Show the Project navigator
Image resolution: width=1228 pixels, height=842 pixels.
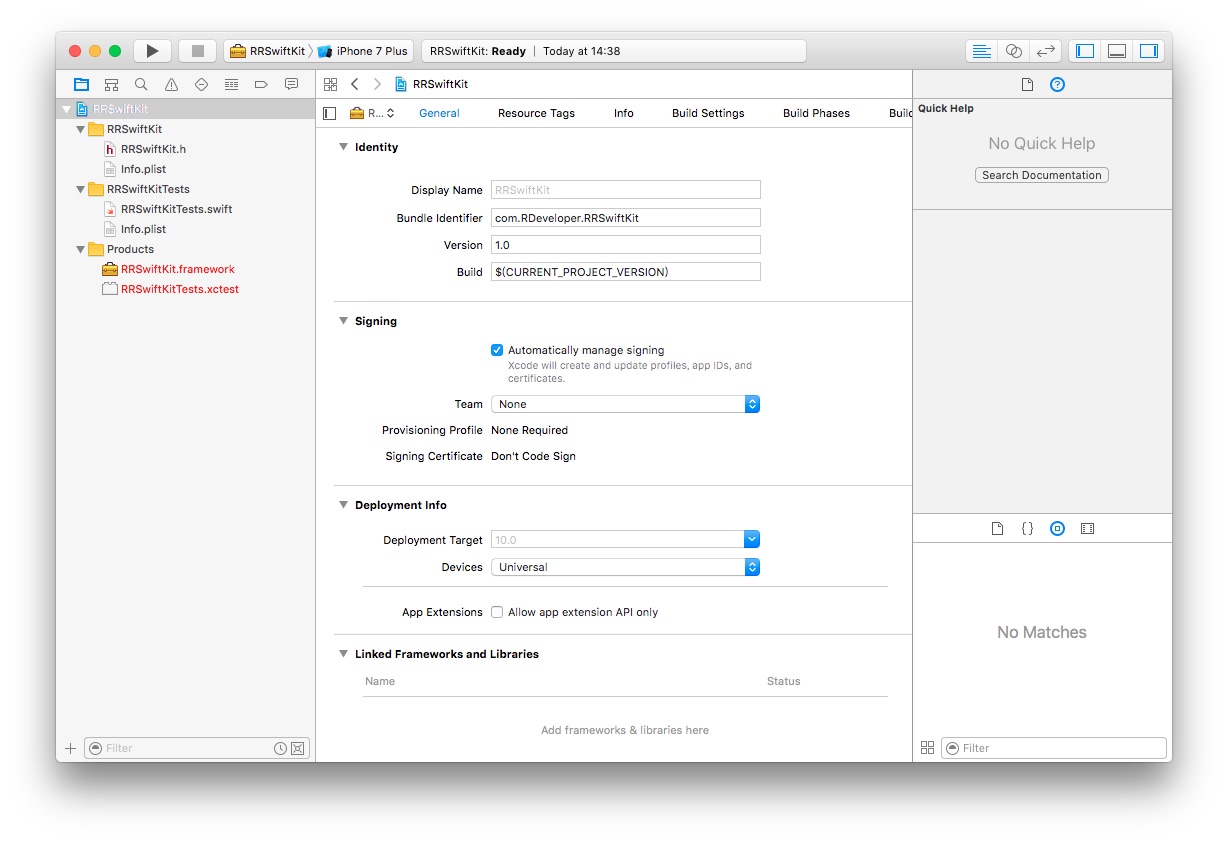pos(81,85)
